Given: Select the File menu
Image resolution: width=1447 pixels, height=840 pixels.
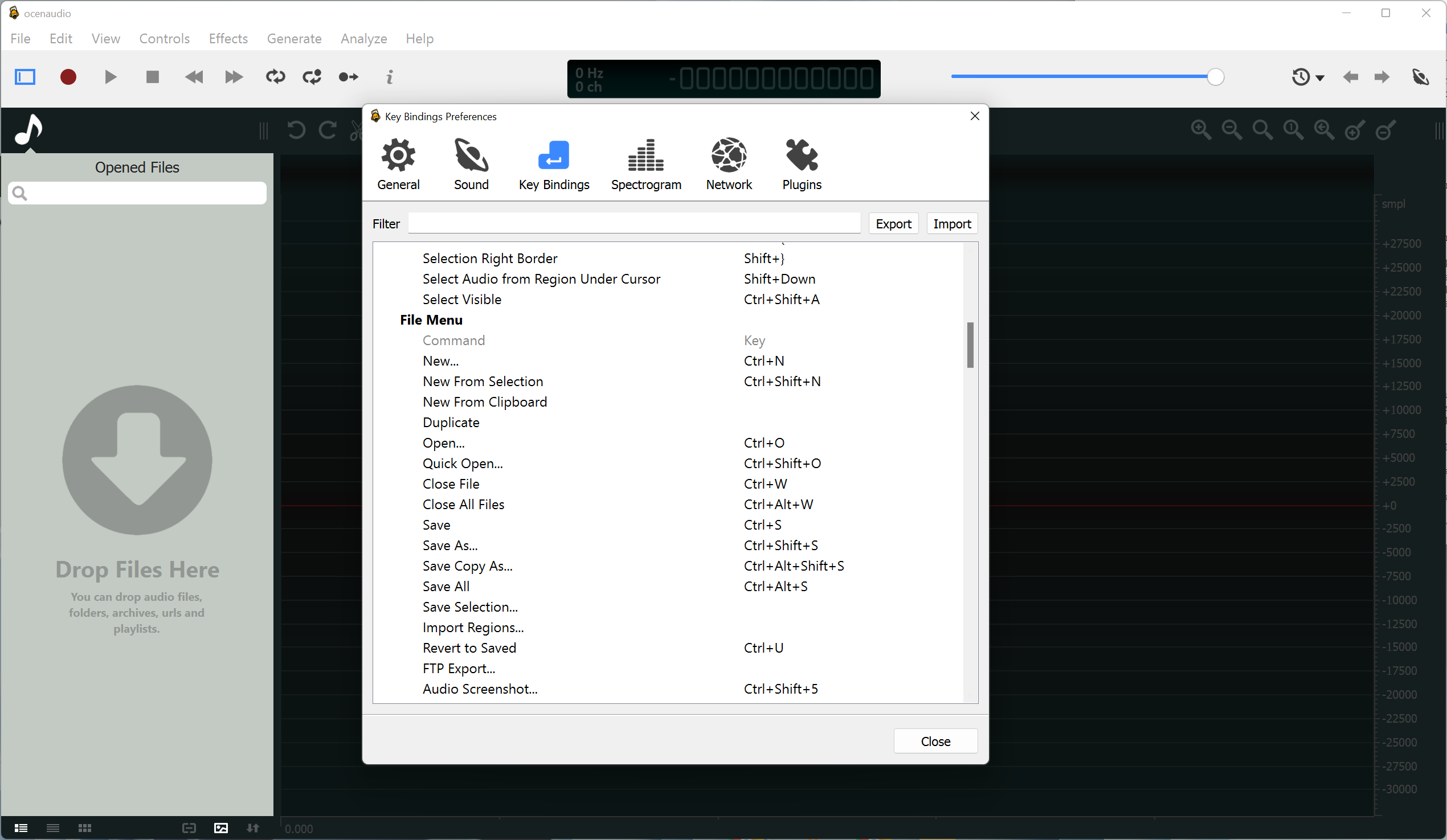Looking at the screenshot, I should [20, 37].
